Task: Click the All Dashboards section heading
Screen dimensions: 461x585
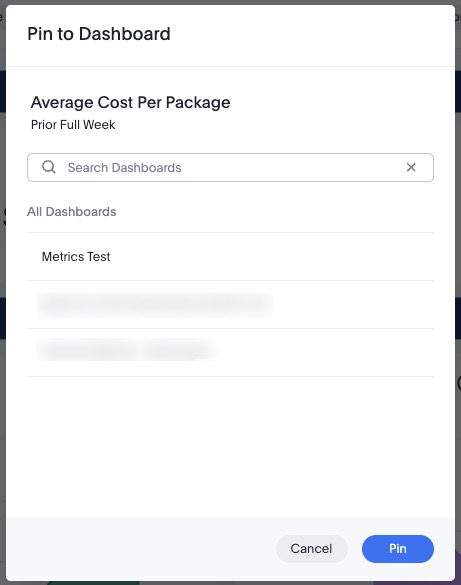Action: 72,212
